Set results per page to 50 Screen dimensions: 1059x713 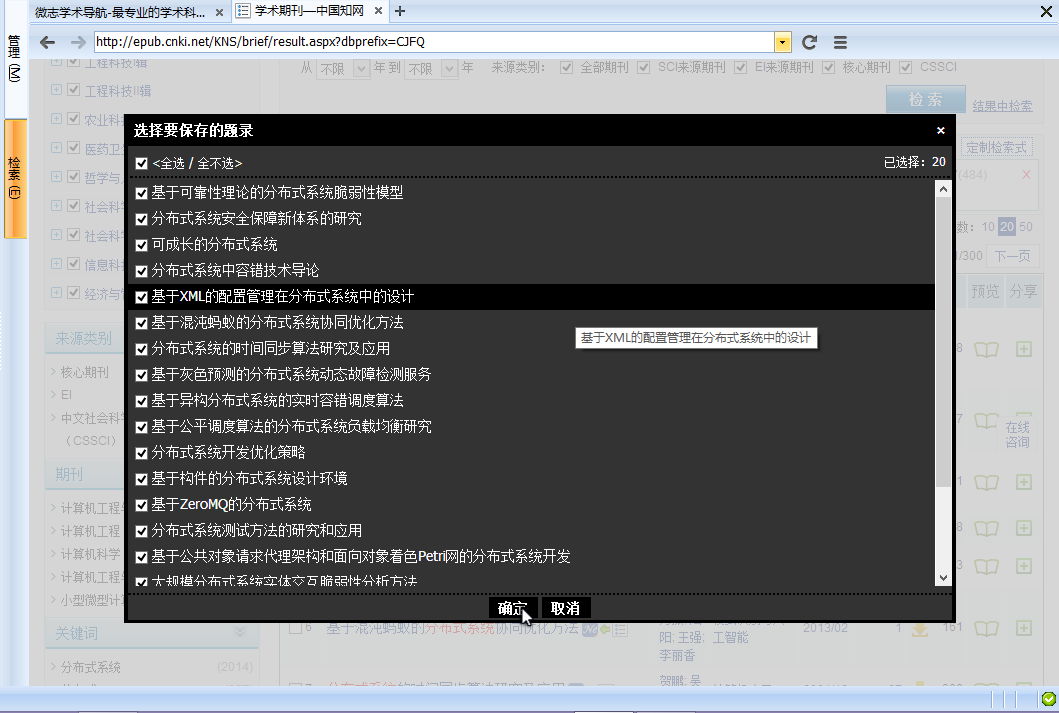click(1026, 226)
